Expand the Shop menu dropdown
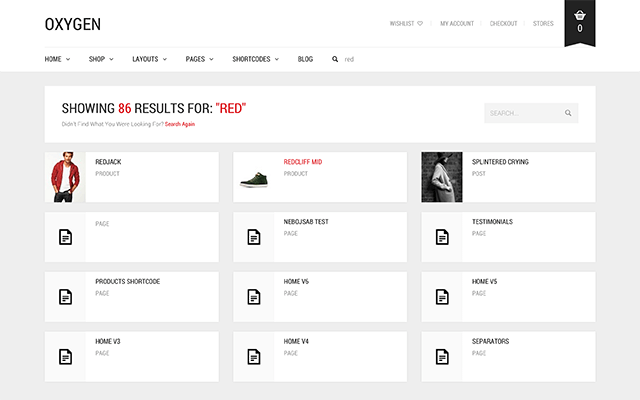This screenshot has height=400, width=640. pyautogui.click(x=101, y=59)
